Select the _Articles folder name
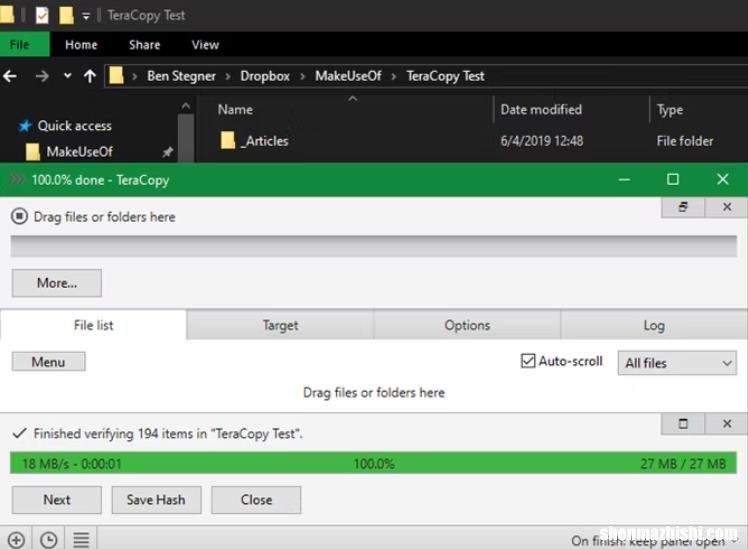The image size is (748, 549). tap(265, 141)
